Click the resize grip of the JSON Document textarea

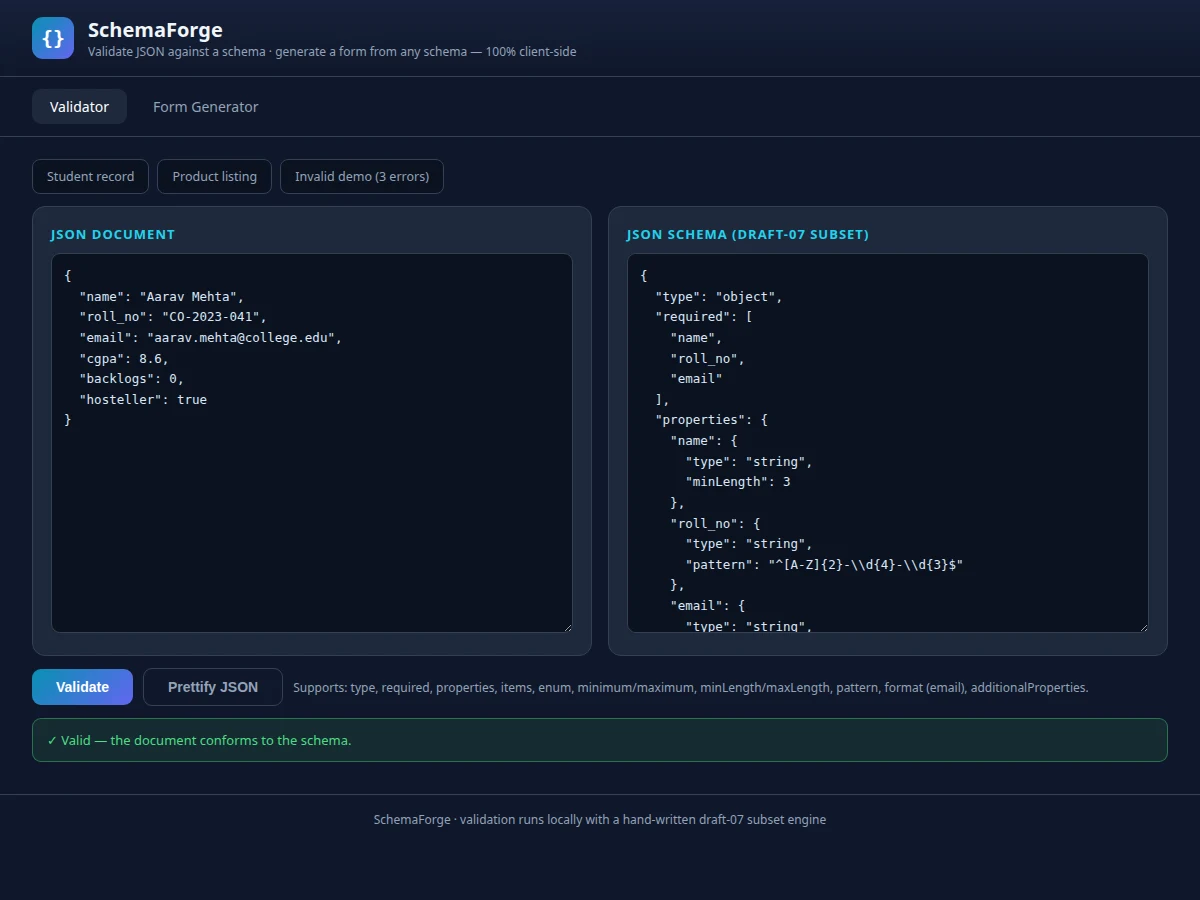click(x=566, y=626)
